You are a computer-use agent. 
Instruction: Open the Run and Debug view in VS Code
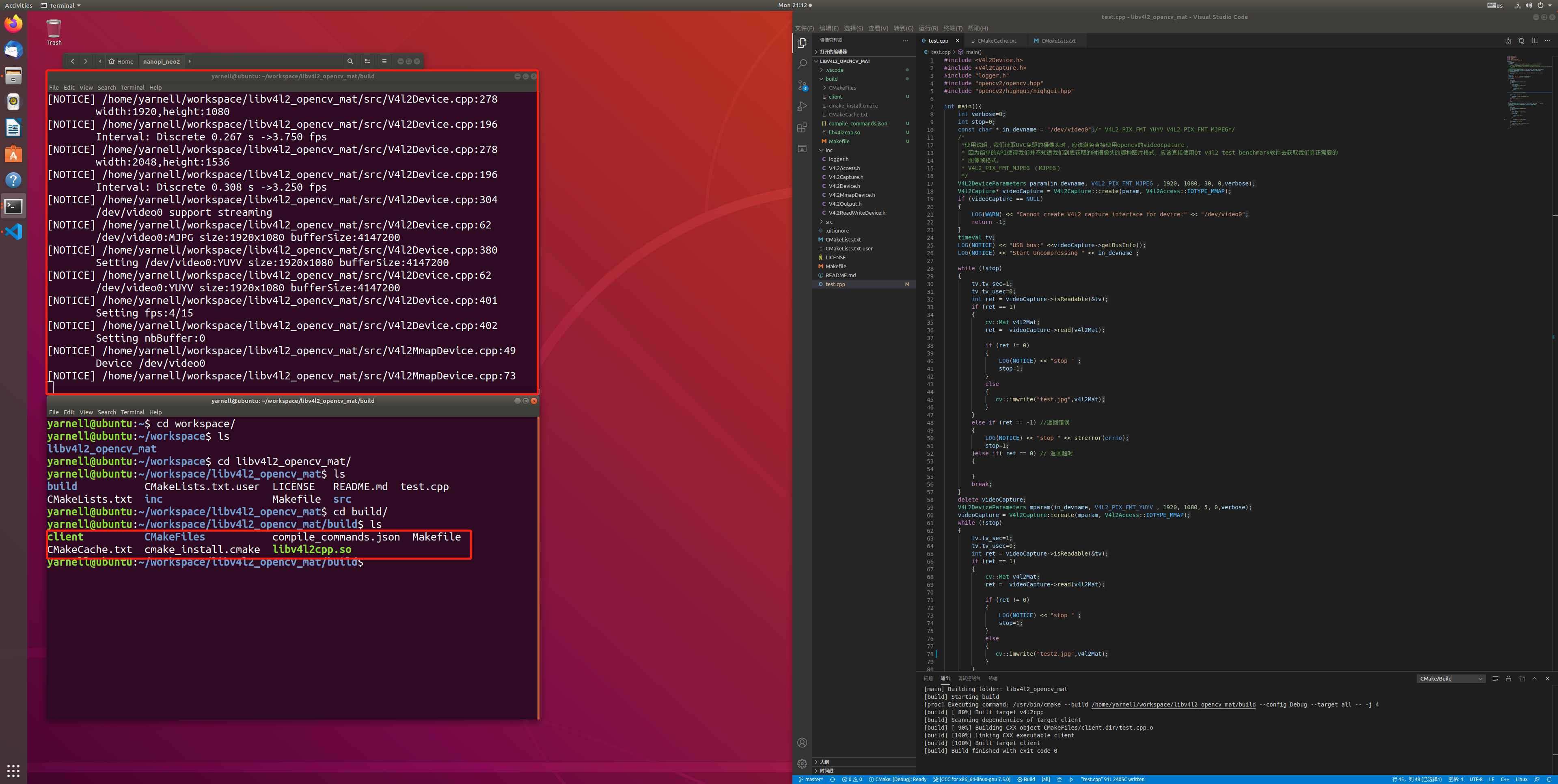[x=802, y=106]
